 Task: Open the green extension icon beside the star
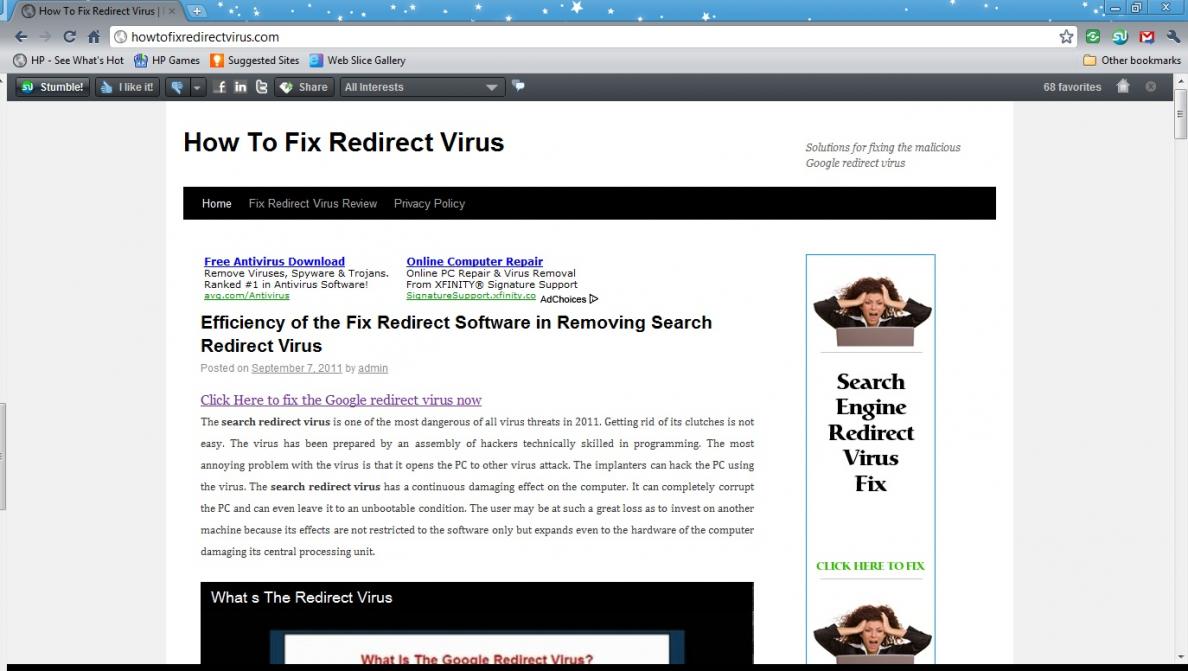point(1093,36)
